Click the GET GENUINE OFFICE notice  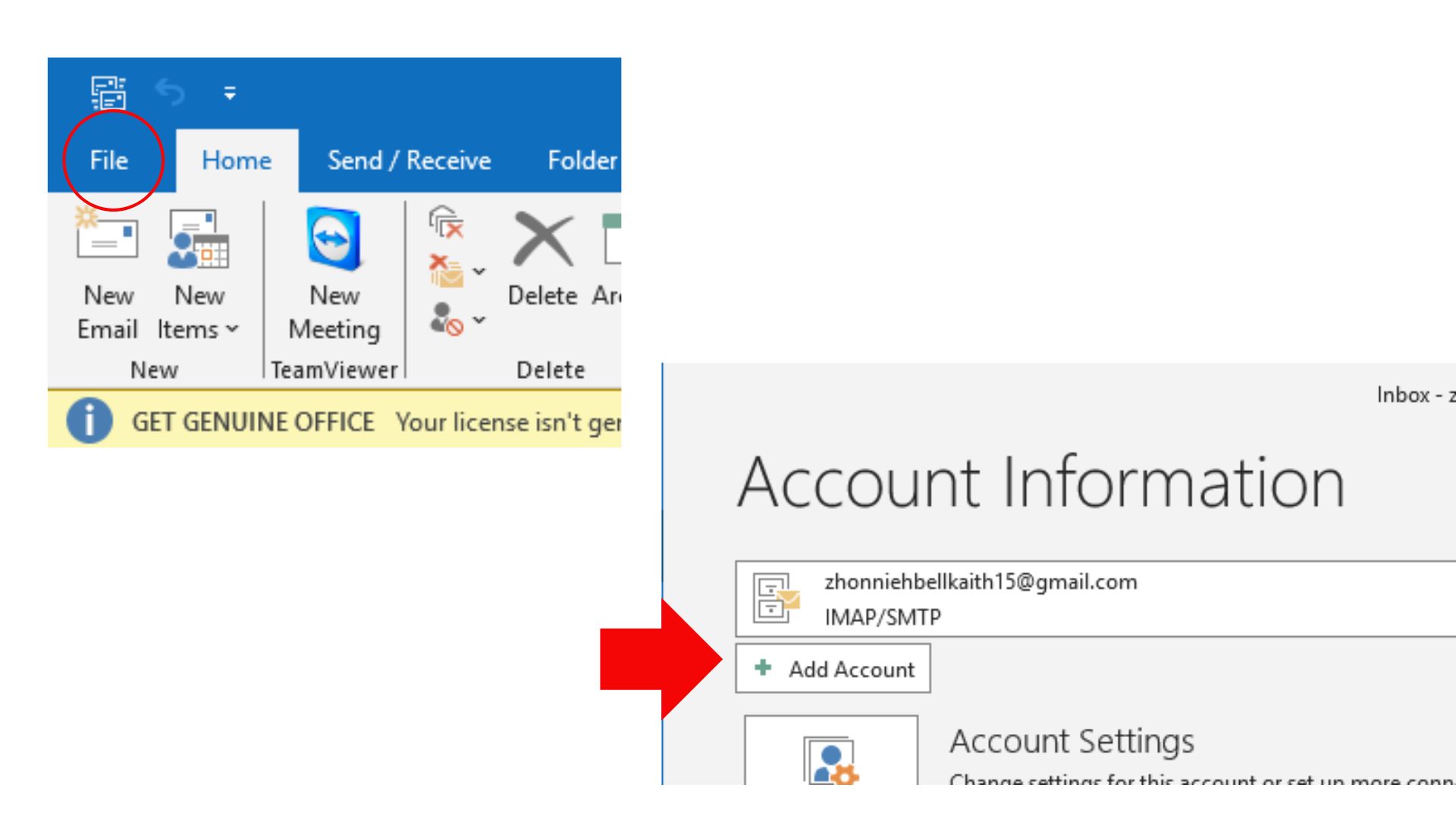(253, 422)
